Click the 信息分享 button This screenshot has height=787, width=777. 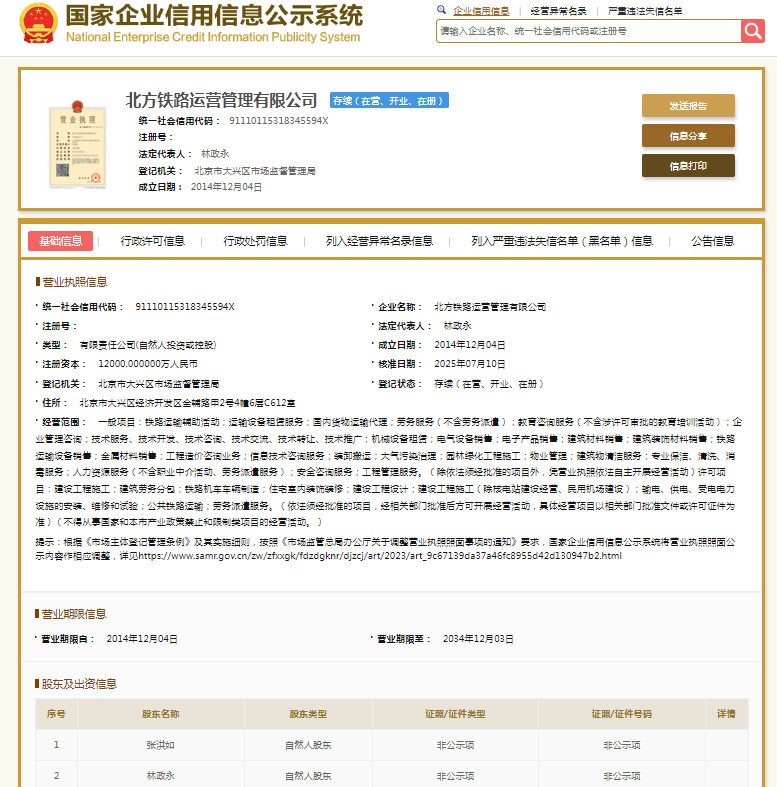(688, 136)
